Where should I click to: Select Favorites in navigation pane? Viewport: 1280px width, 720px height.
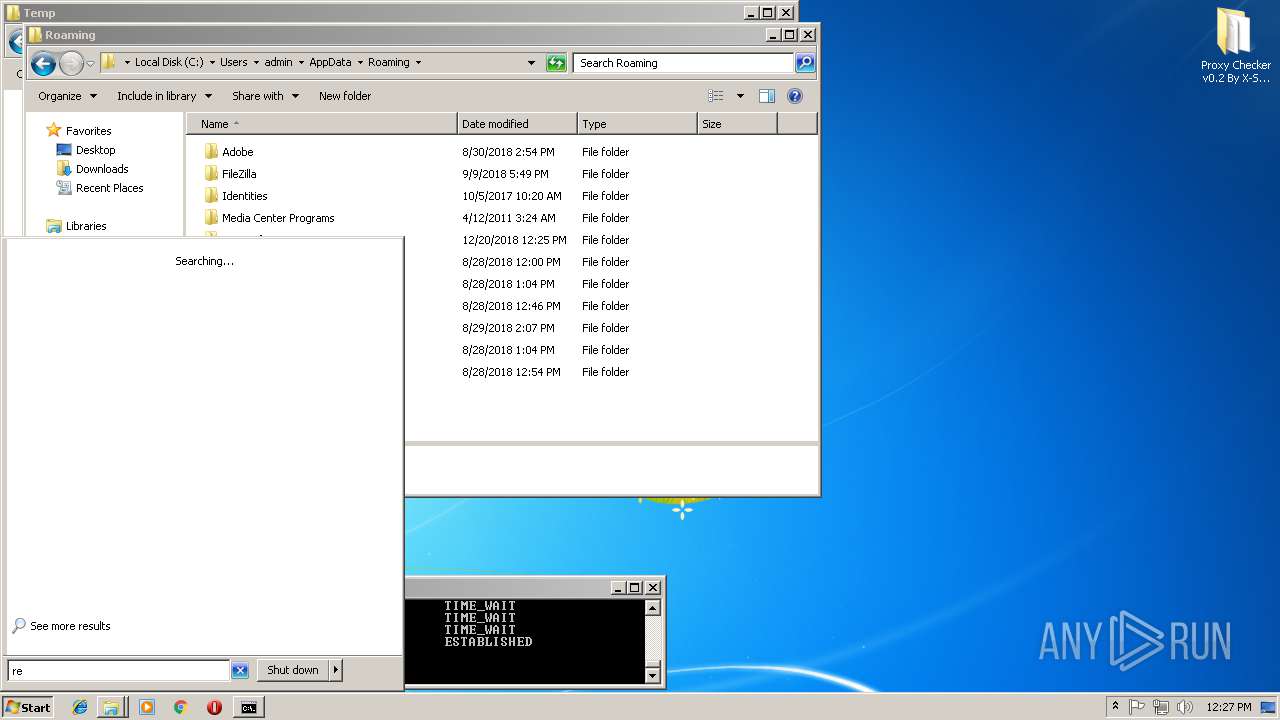coord(88,131)
